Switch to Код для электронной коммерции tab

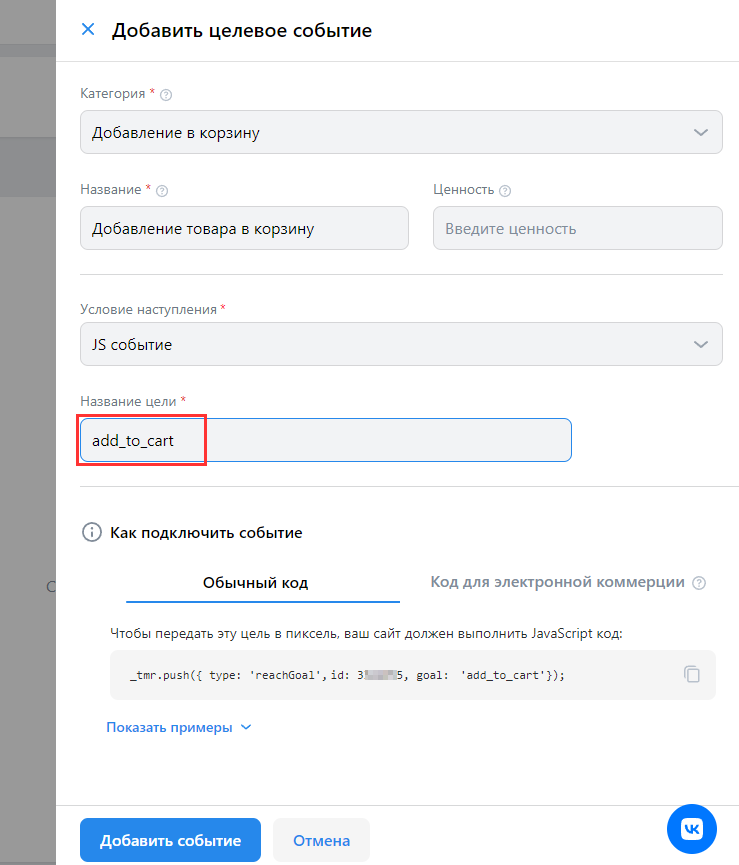(x=557, y=582)
